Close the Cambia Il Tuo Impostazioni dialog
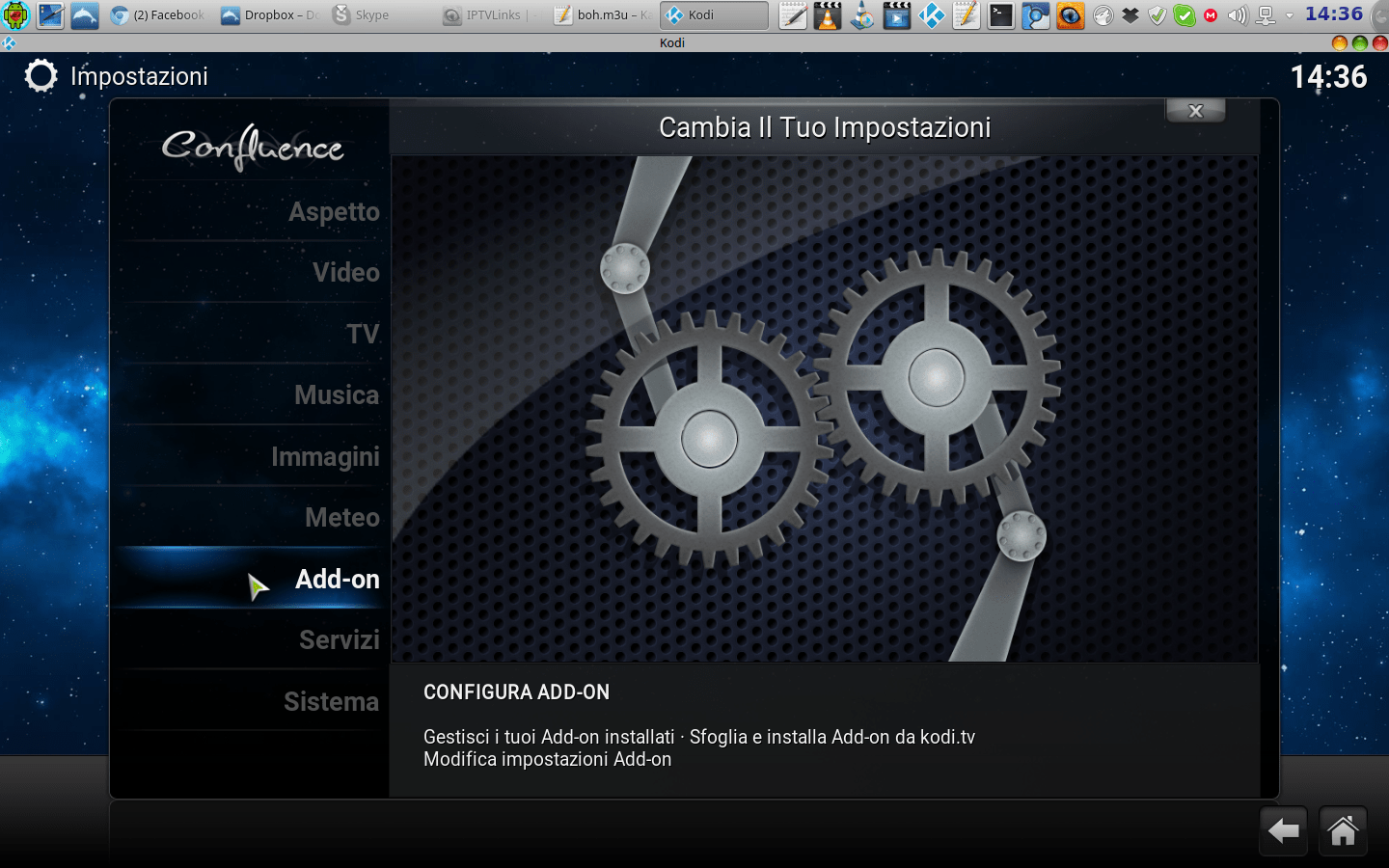The height and width of the screenshot is (868, 1389). pos(1195,111)
